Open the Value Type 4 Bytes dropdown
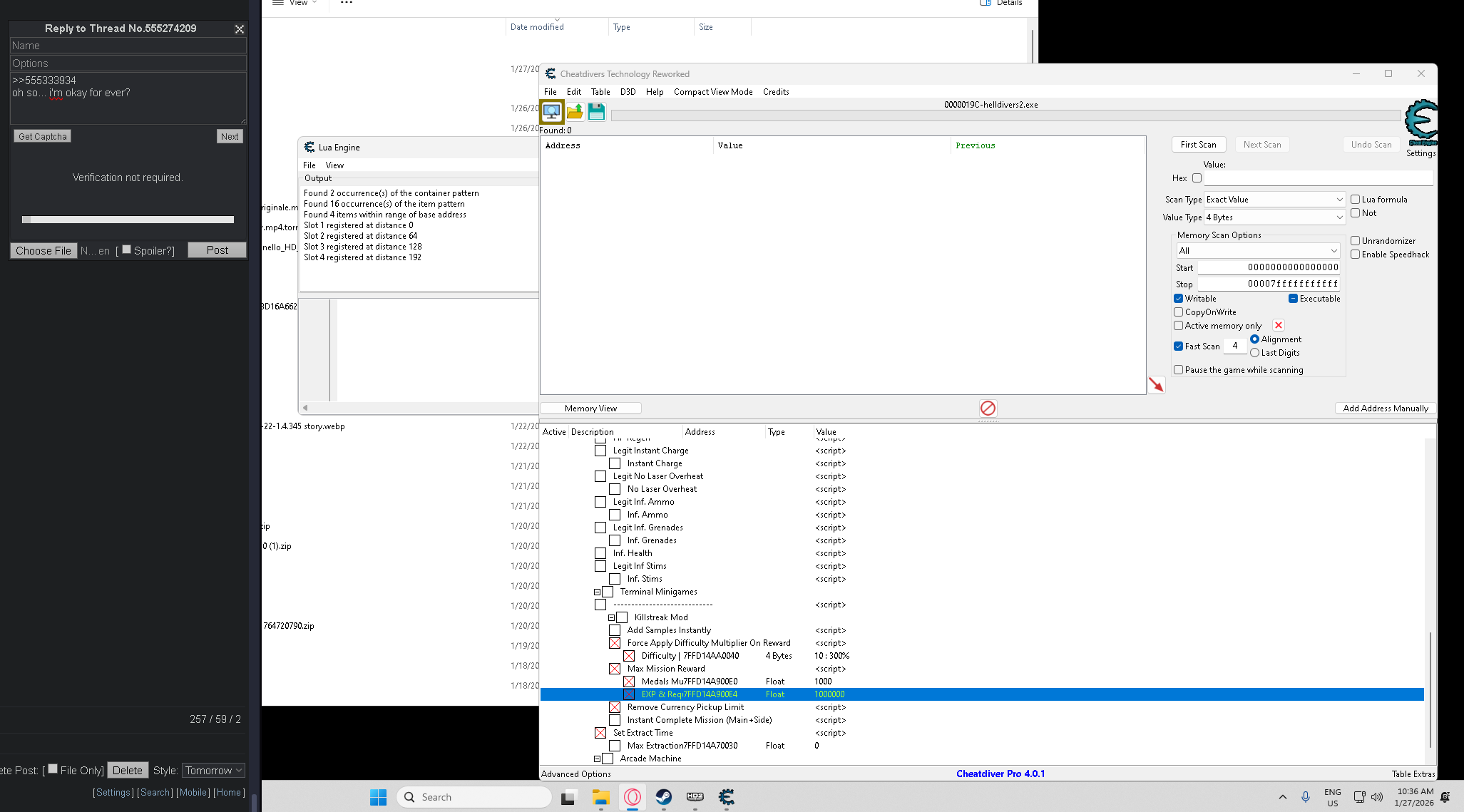The height and width of the screenshot is (812, 1464). (x=1274, y=217)
